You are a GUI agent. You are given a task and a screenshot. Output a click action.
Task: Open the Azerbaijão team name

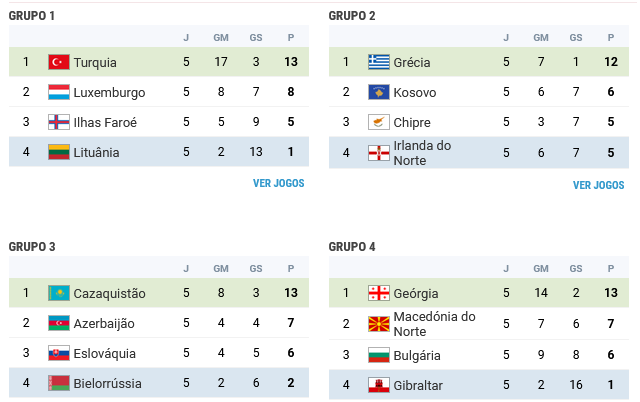104,324
